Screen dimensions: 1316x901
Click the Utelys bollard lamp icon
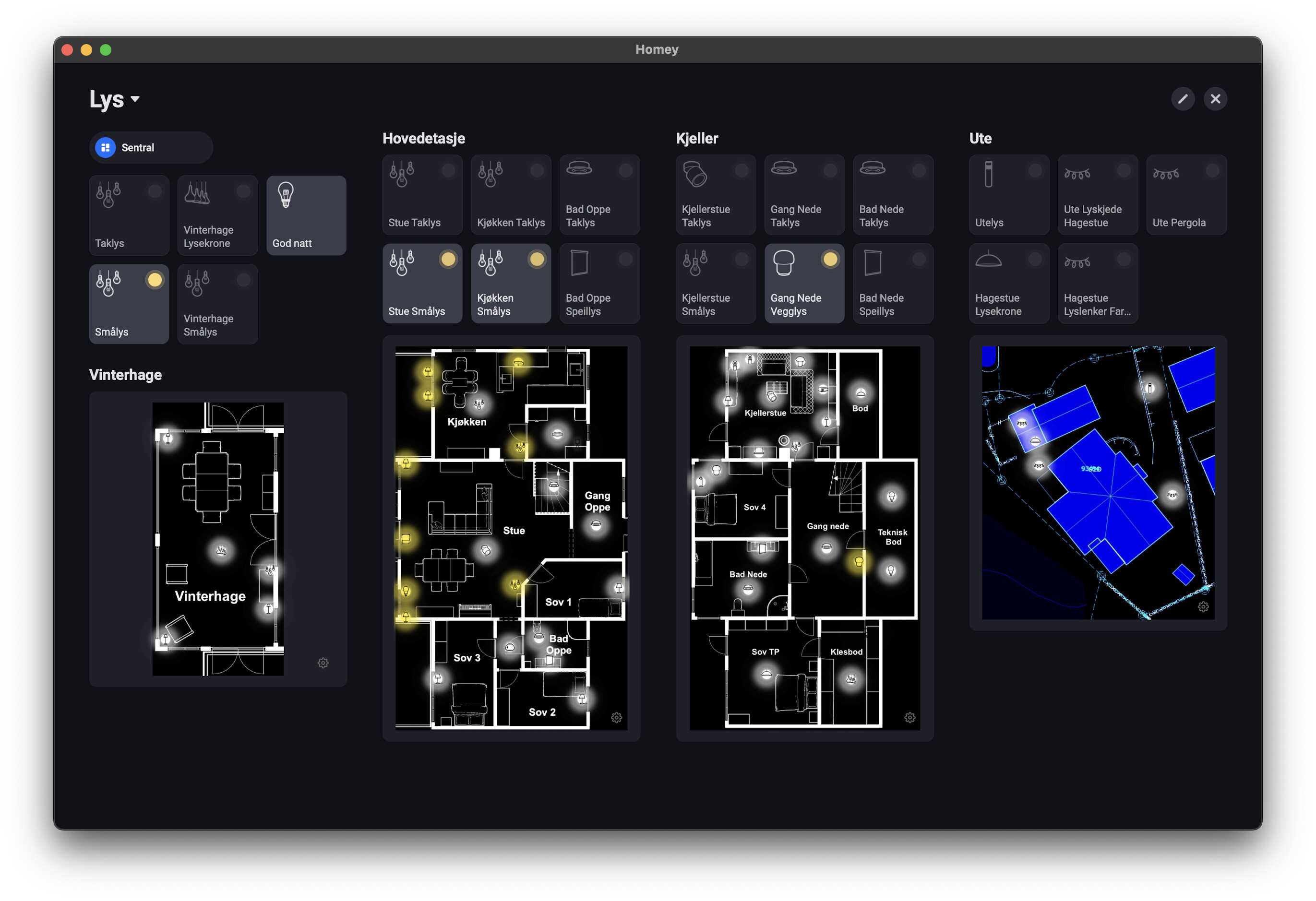(x=988, y=174)
